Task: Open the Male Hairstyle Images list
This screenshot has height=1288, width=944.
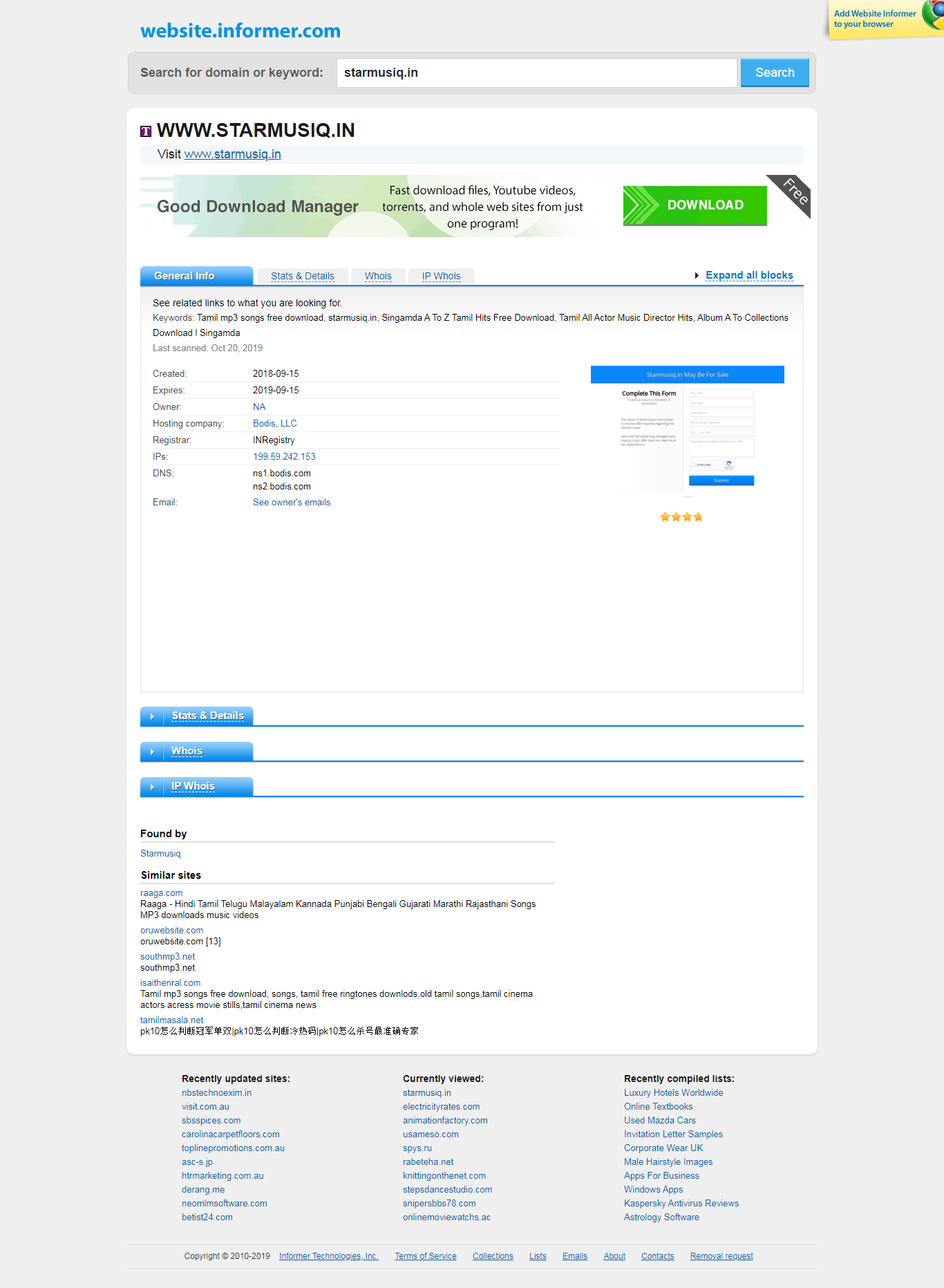Action: click(x=668, y=1162)
